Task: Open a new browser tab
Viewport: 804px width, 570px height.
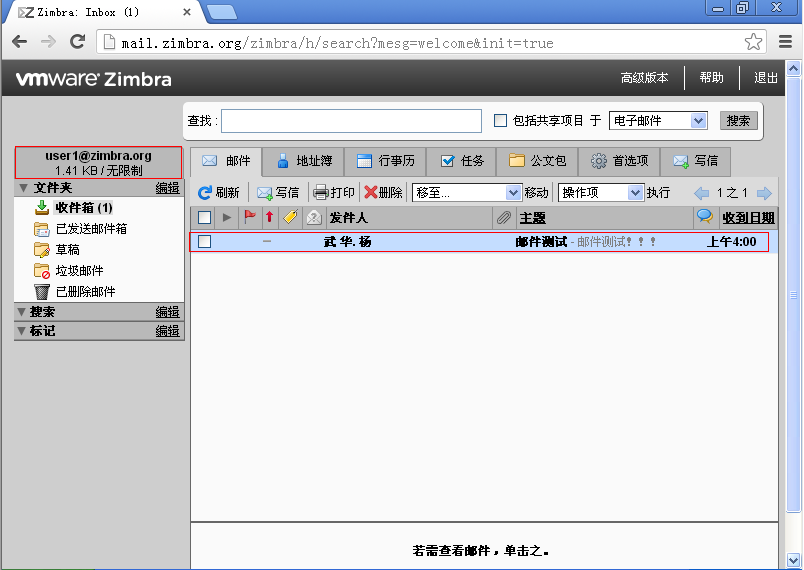Action: [222, 12]
